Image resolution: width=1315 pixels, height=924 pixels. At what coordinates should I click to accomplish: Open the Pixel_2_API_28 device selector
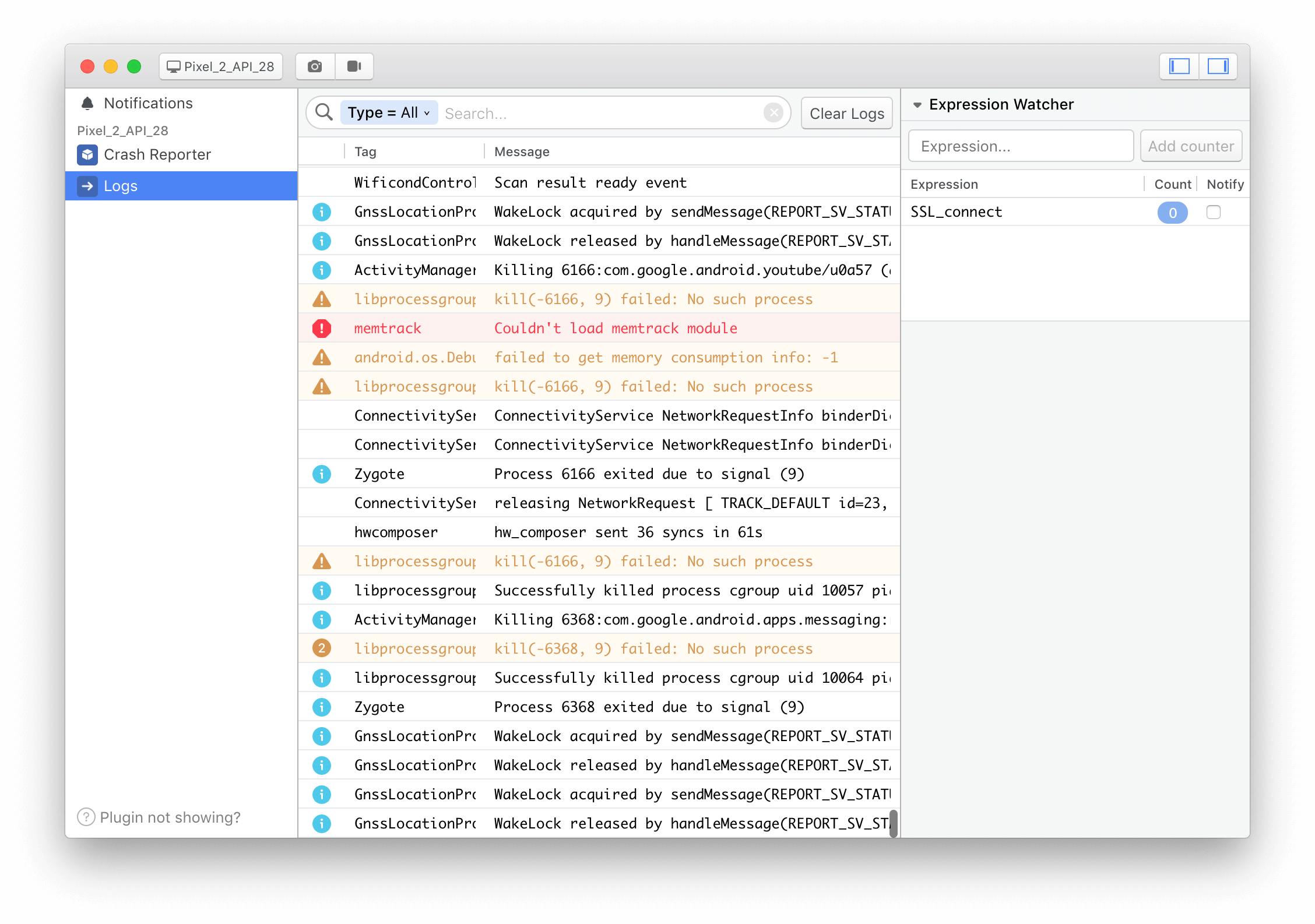coord(220,66)
